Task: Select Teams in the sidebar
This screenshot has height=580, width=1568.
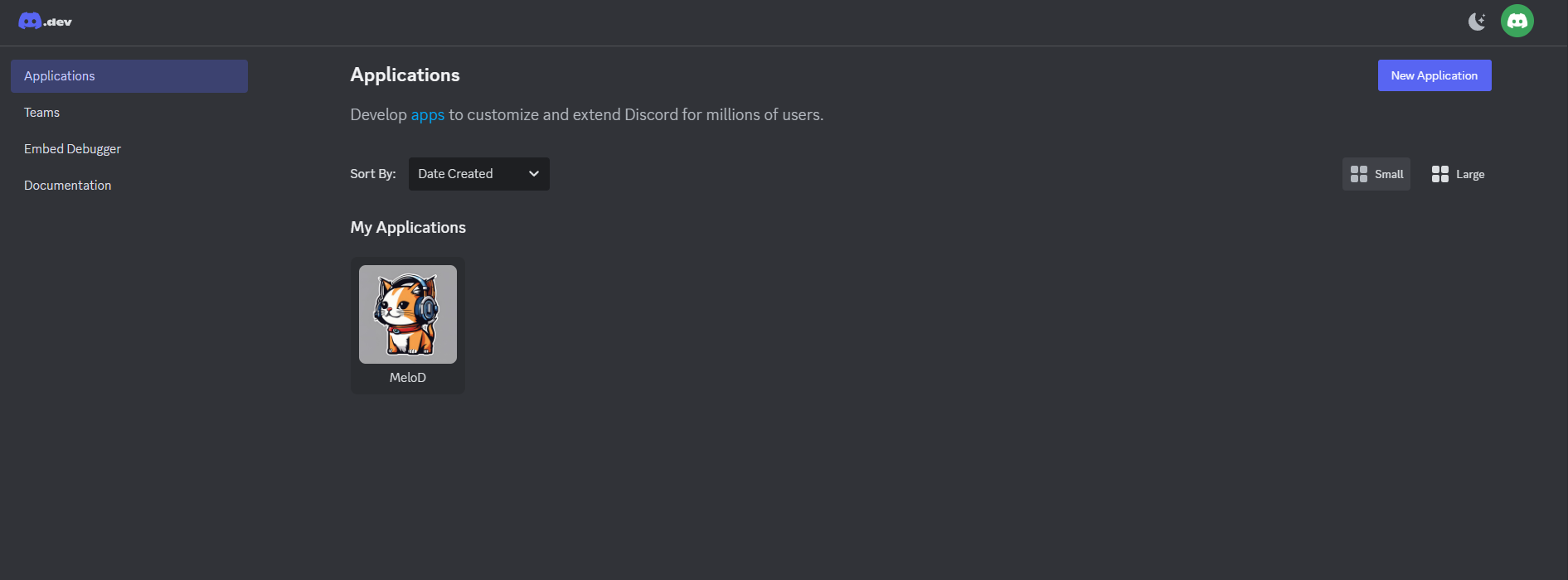Action: (41, 112)
